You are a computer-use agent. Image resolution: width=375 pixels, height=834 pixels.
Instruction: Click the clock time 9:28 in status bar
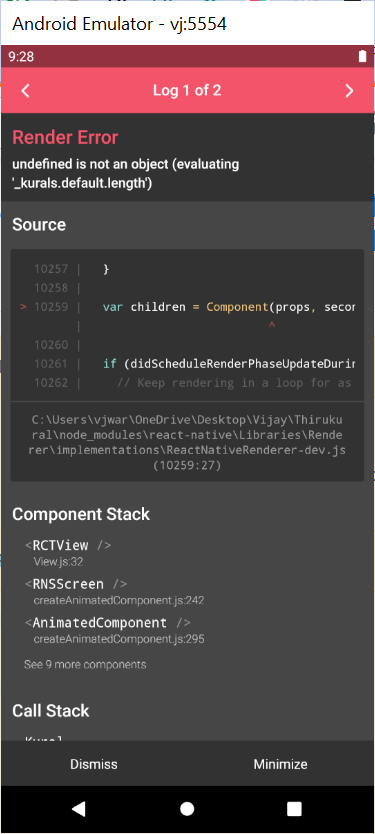coord(21,57)
